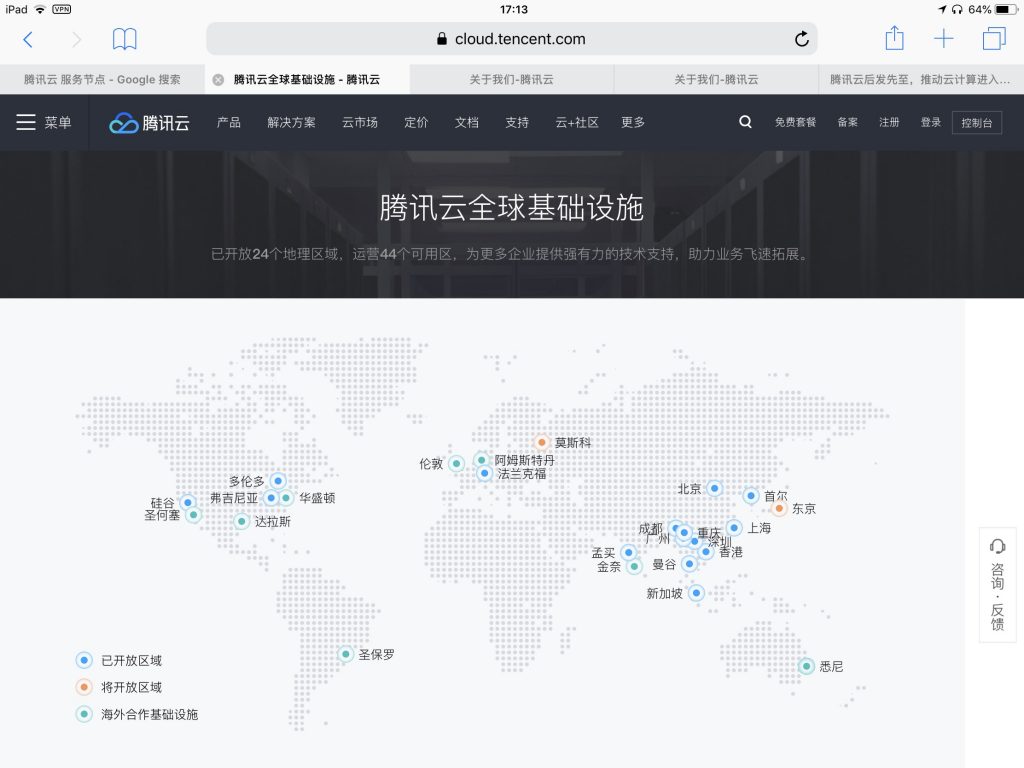The image size is (1024, 768).
Task: Select the 法兰克福 map marker
Action: pos(484,473)
